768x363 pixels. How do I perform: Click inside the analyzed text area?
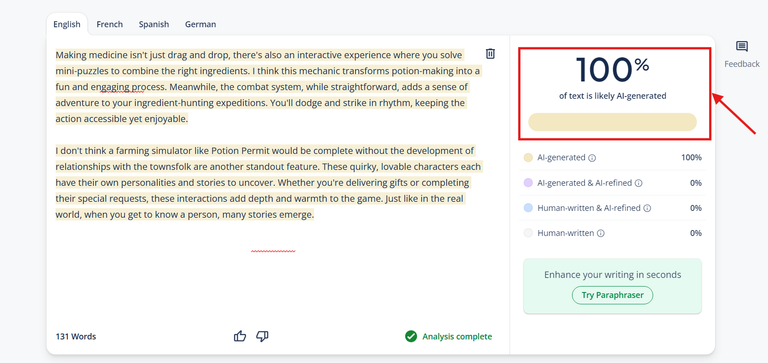click(x=268, y=137)
